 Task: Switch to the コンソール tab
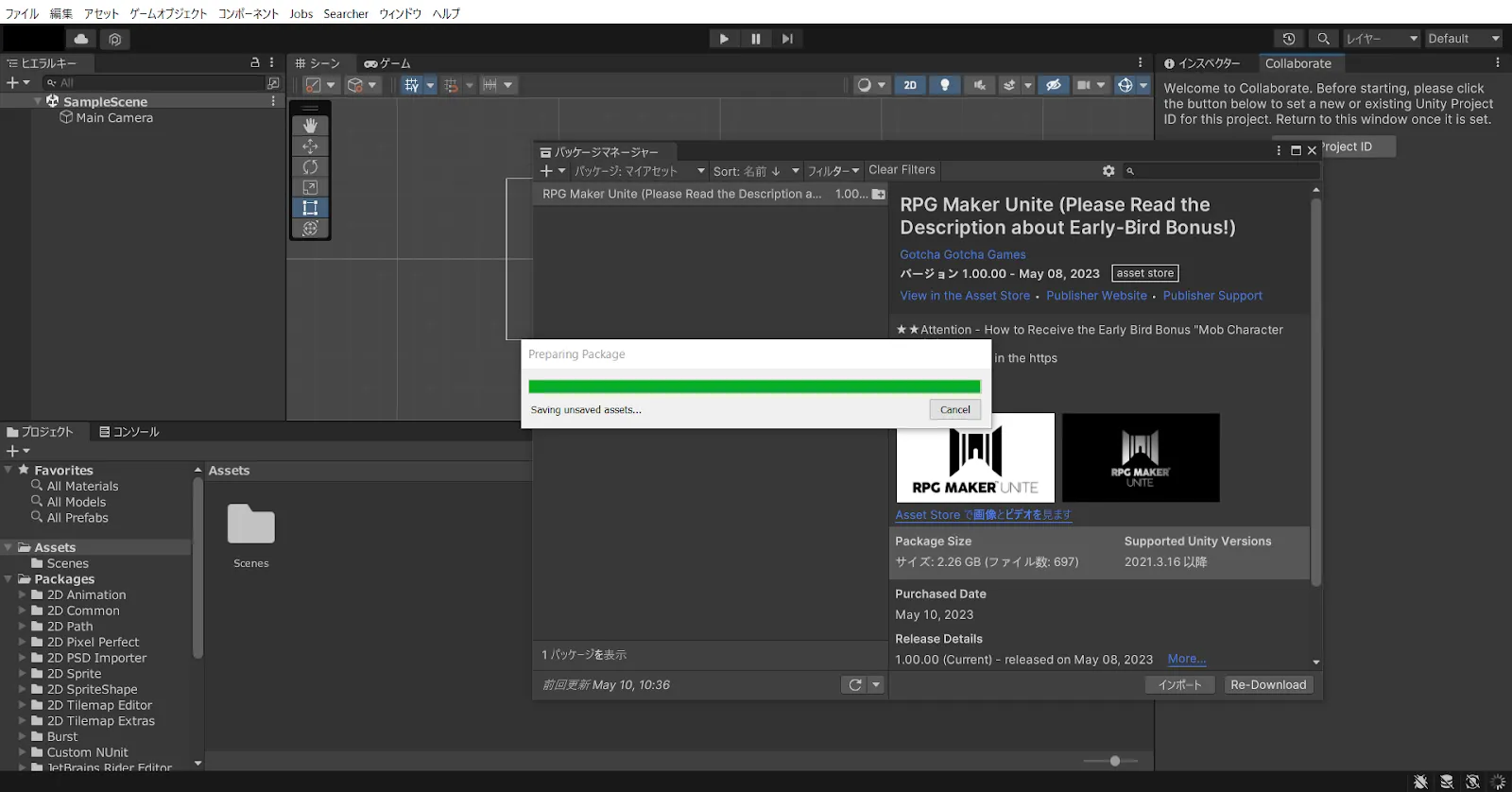tap(129, 432)
